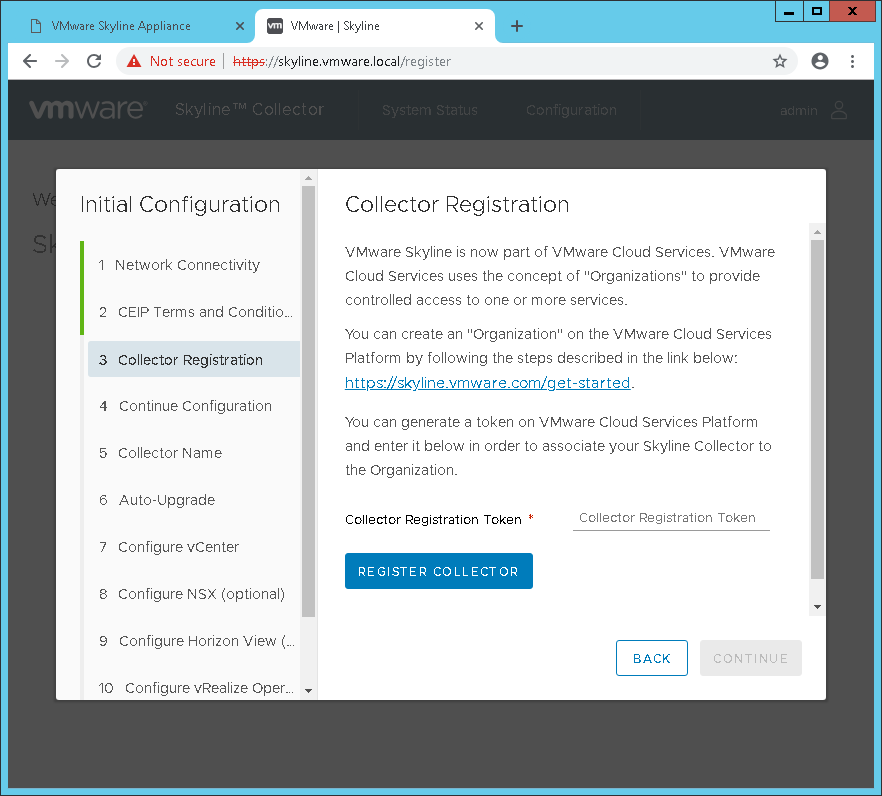The image size is (882, 796).
Task: Maximize the browser window
Action: coord(817,11)
